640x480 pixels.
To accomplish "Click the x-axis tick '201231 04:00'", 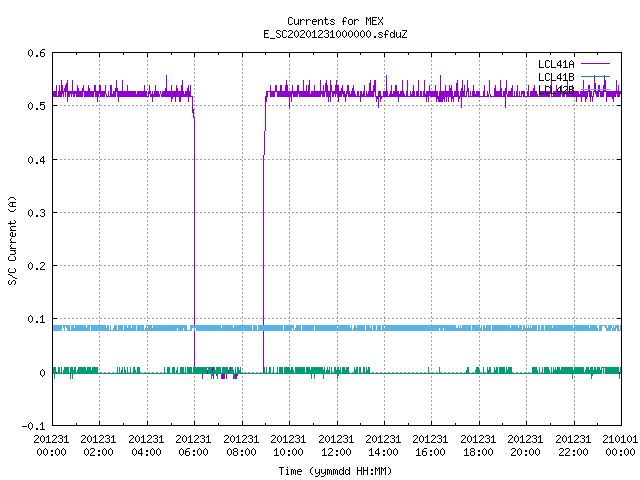I will point(146,446).
